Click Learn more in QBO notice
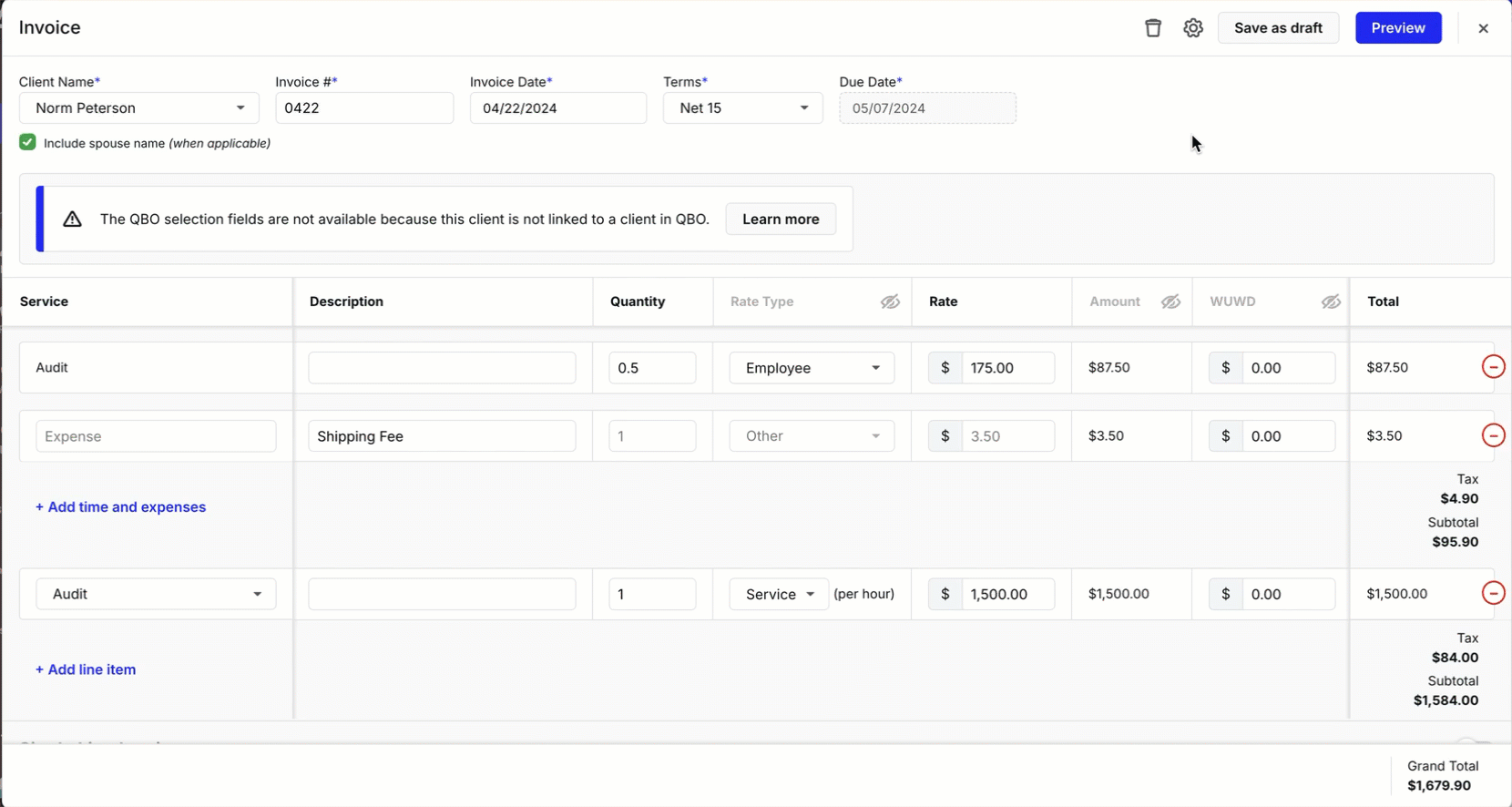 [x=781, y=220]
